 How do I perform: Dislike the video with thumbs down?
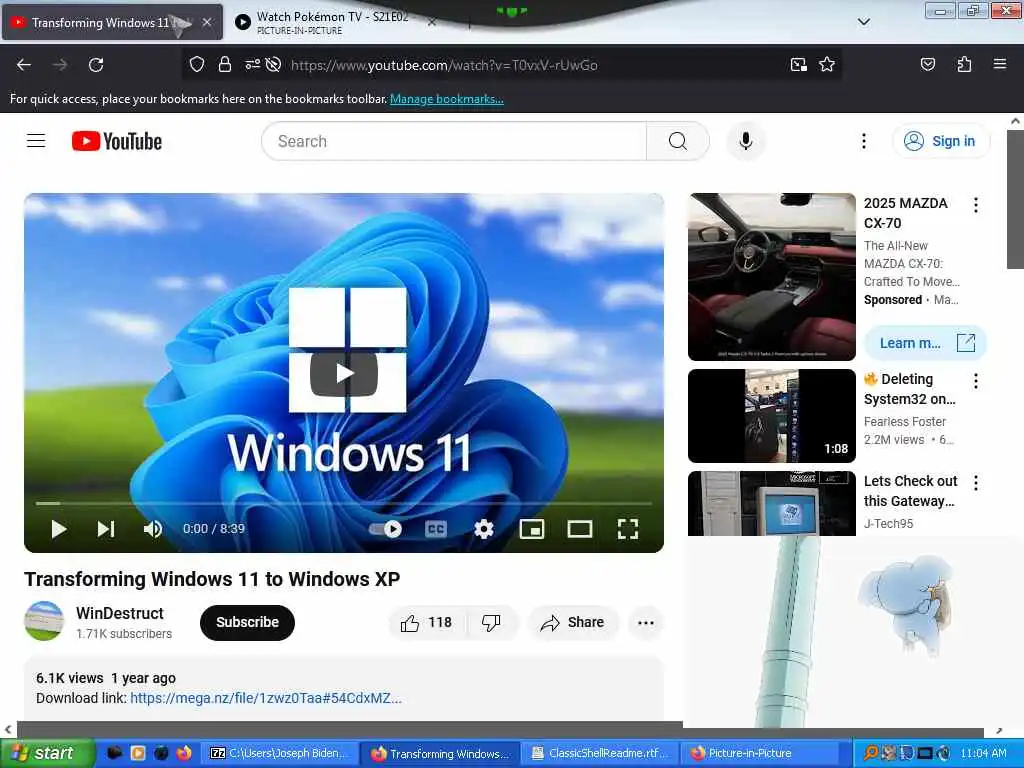(491, 622)
